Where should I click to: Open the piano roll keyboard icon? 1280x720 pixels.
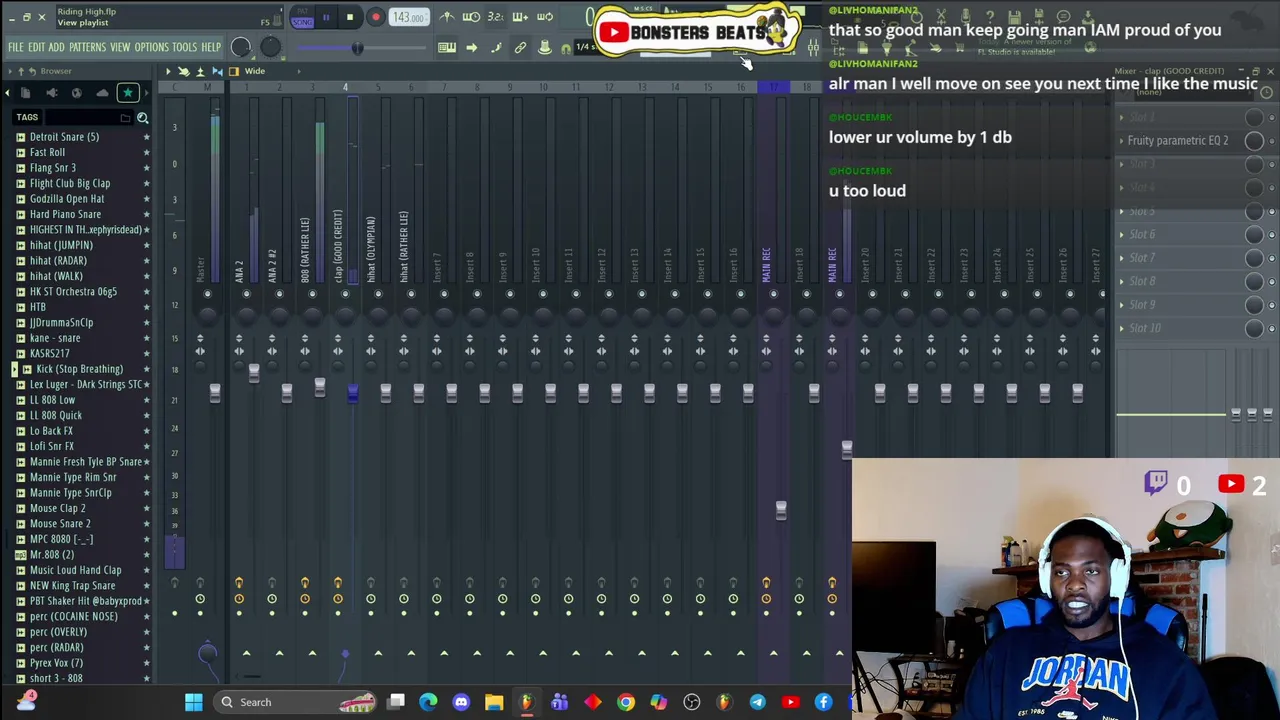tap(447, 47)
